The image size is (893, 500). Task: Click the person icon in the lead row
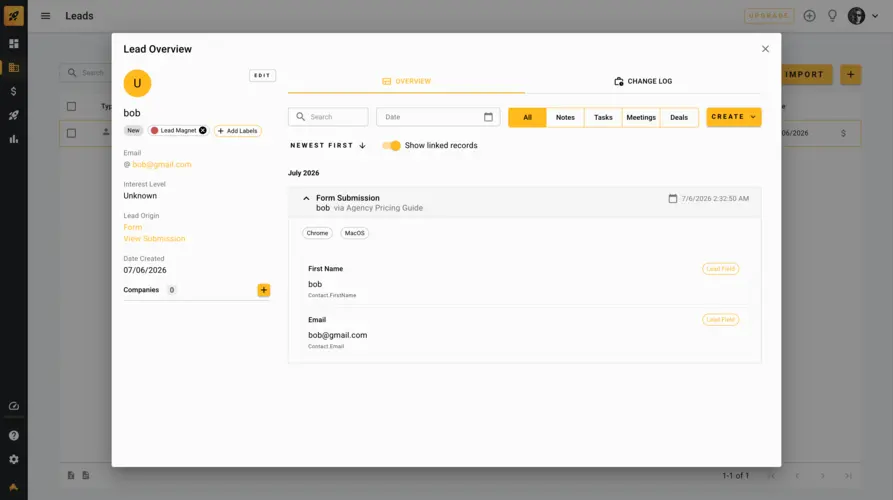[x=106, y=132]
